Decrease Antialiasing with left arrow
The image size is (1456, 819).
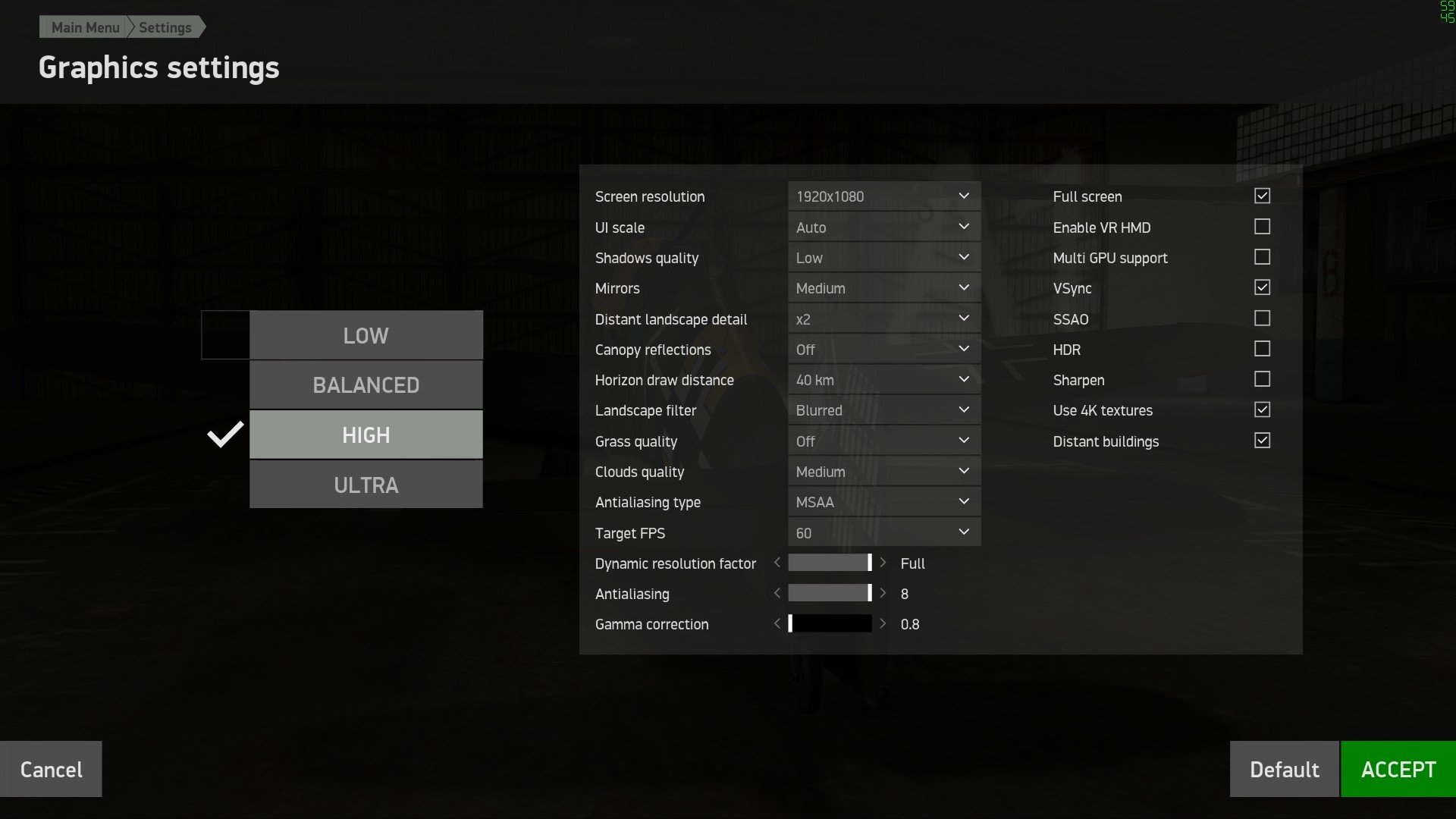coord(777,593)
